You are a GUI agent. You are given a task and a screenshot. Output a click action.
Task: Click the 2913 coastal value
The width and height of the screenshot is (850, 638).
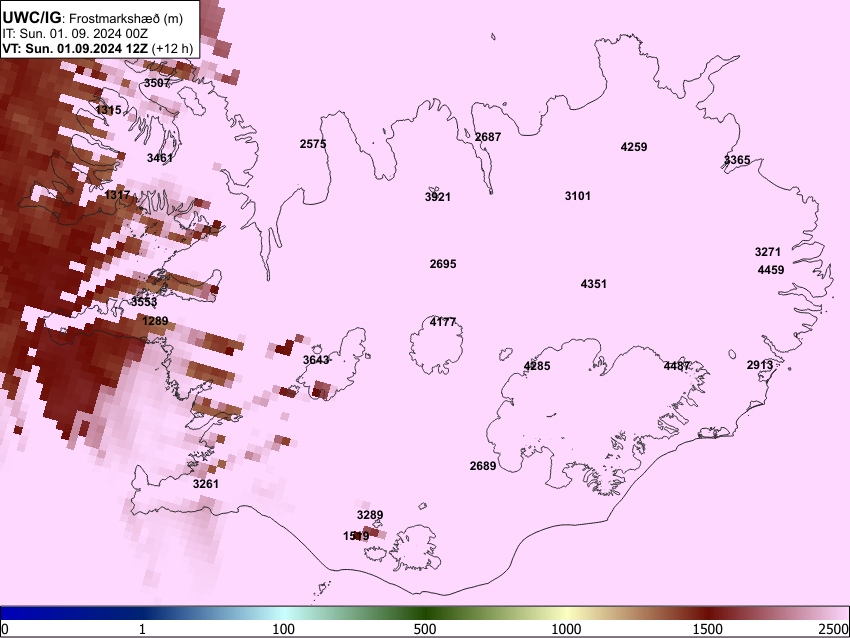[760, 365]
